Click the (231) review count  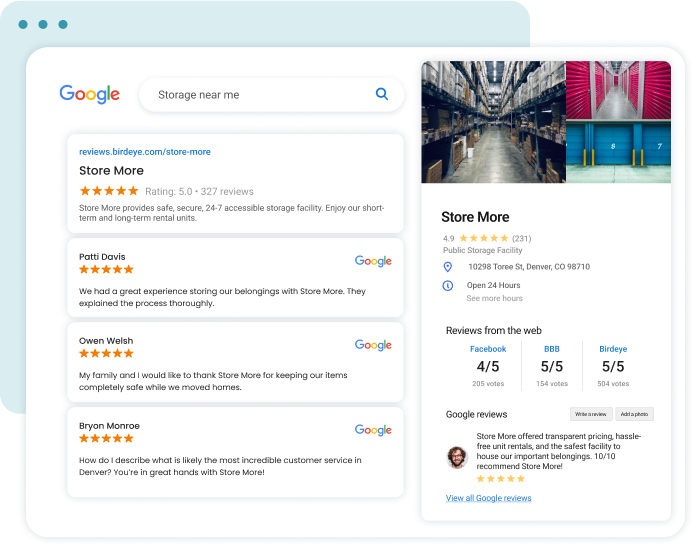click(522, 239)
